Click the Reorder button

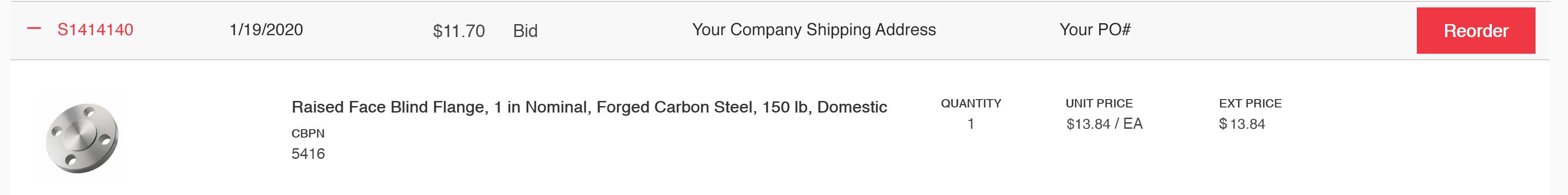[x=1475, y=31]
